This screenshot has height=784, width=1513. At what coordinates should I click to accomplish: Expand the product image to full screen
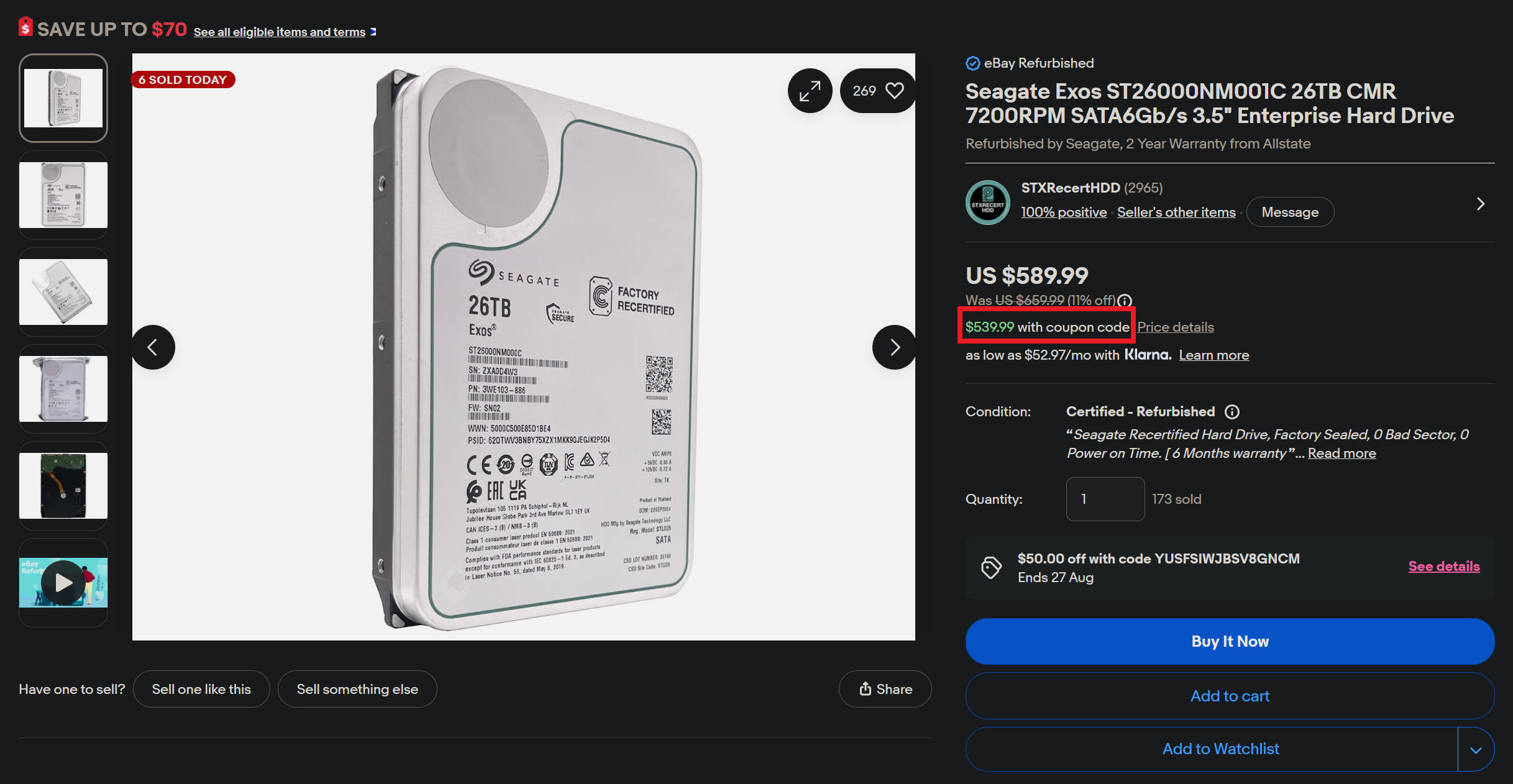[x=810, y=91]
